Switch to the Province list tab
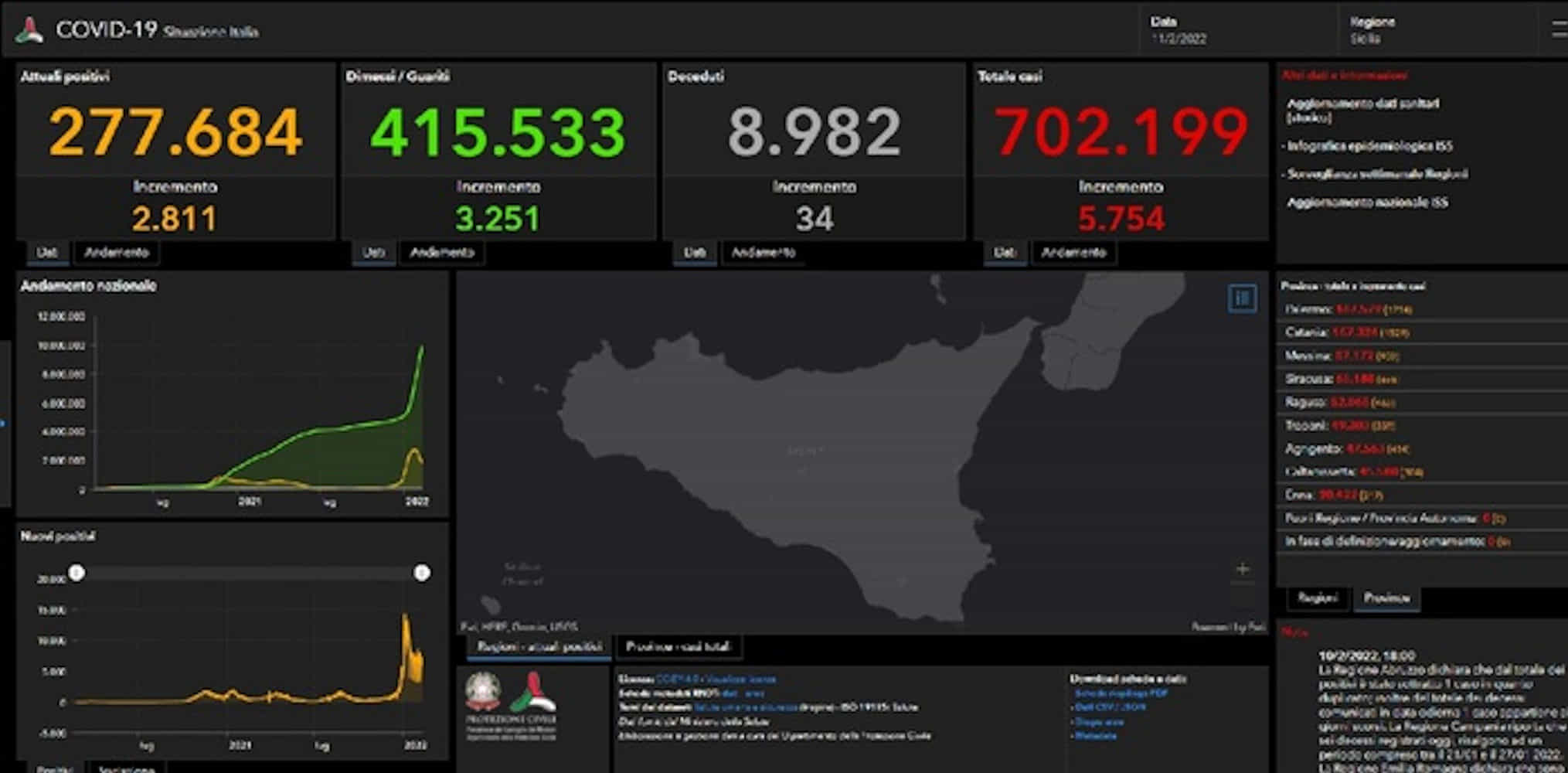 tap(1386, 598)
